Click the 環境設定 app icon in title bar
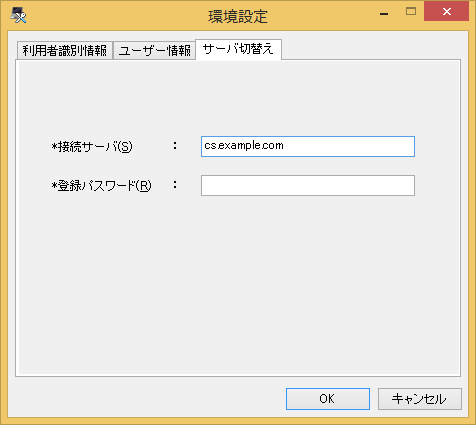The image size is (476, 425). (18, 15)
